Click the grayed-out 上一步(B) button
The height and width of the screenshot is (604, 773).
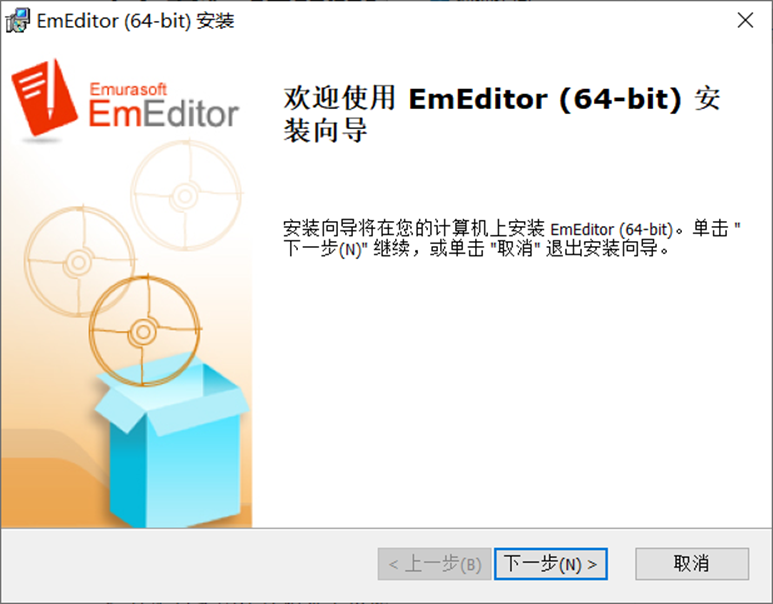pos(434,564)
